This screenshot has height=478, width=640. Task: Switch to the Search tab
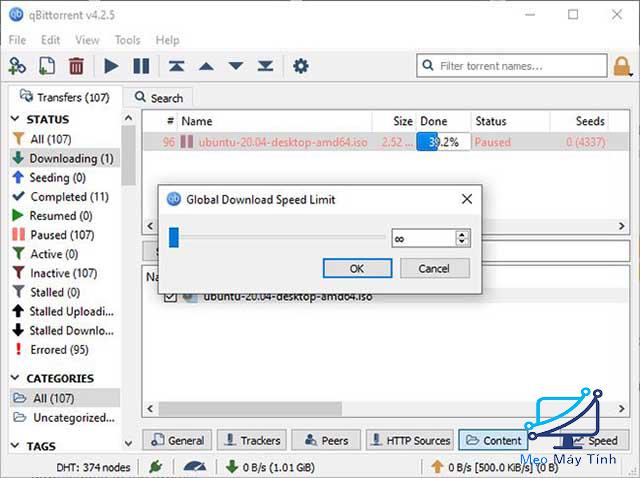click(x=159, y=98)
